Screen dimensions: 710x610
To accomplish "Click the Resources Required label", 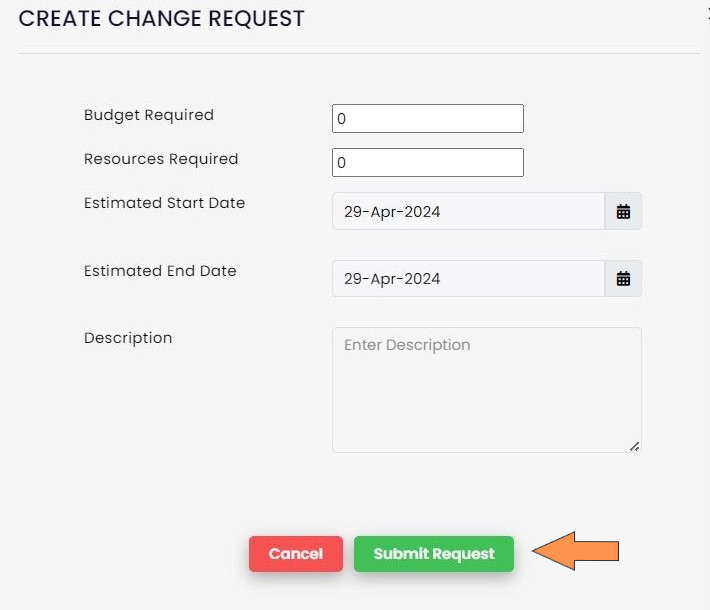I will pos(161,159).
